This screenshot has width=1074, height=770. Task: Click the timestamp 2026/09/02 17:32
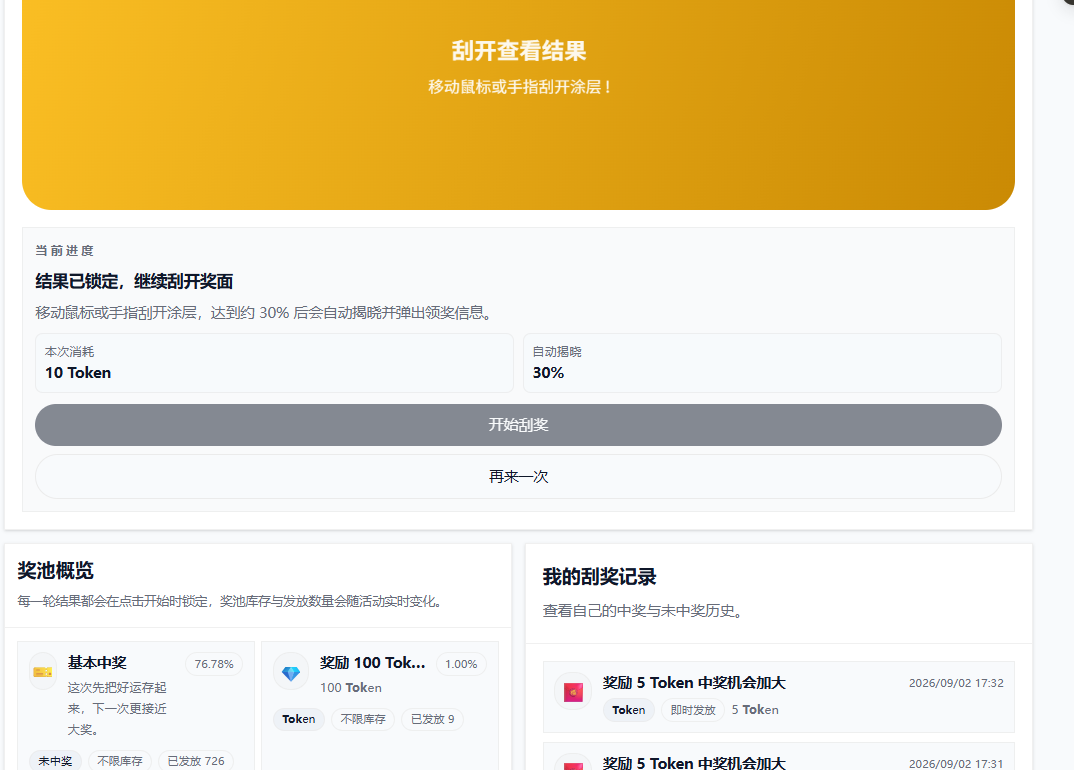coord(956,683)
